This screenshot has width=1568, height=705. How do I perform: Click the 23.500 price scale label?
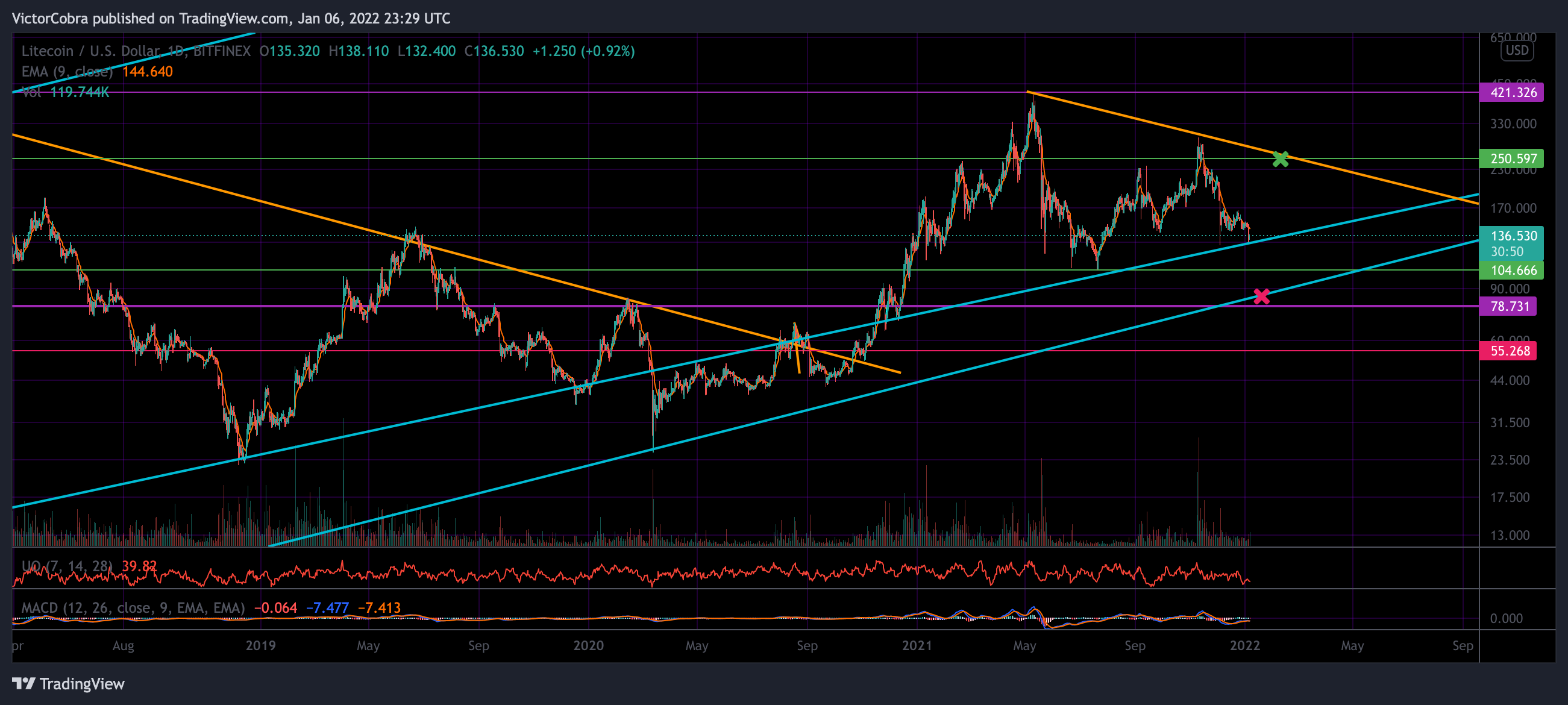point(1510,460)
